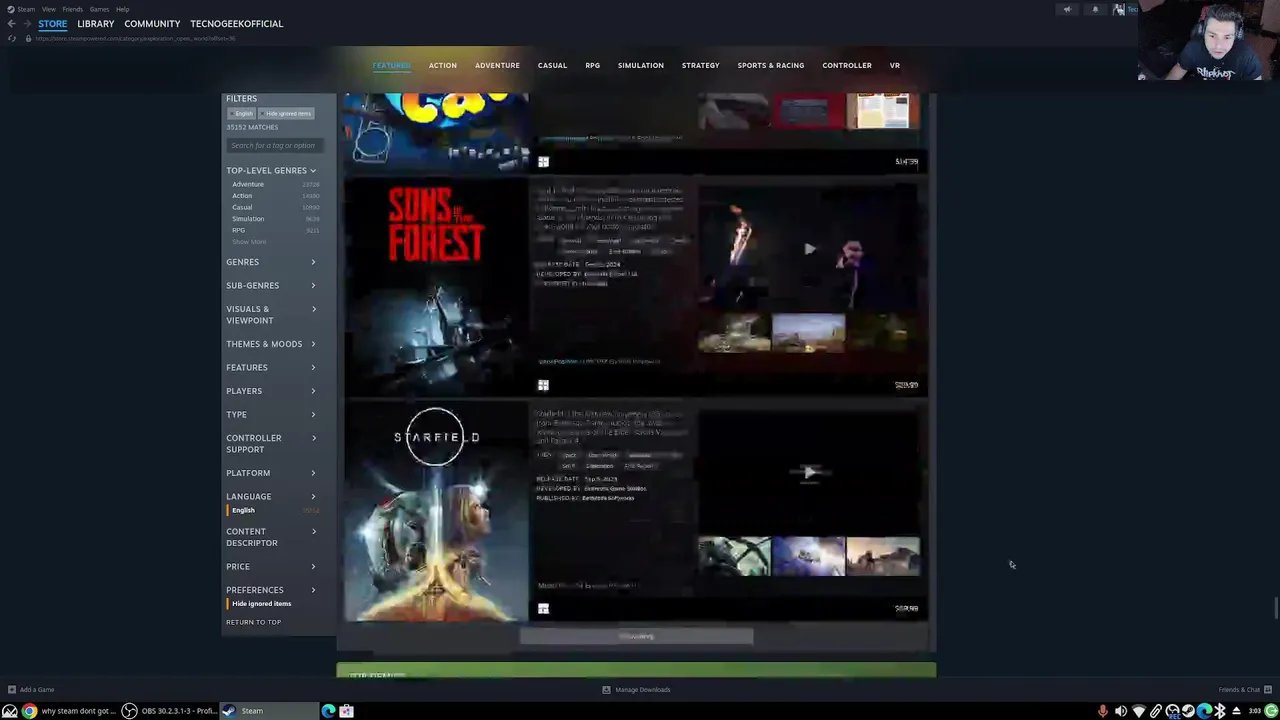Expand the Type filter section
Screen dimensions: 1280x720
[271, 414]
